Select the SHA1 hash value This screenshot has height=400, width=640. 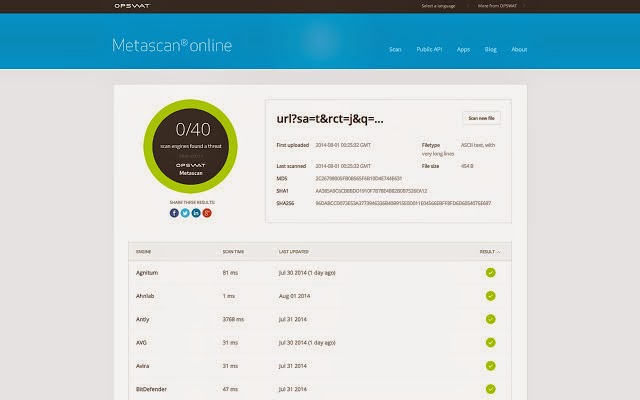click(371, 191)
